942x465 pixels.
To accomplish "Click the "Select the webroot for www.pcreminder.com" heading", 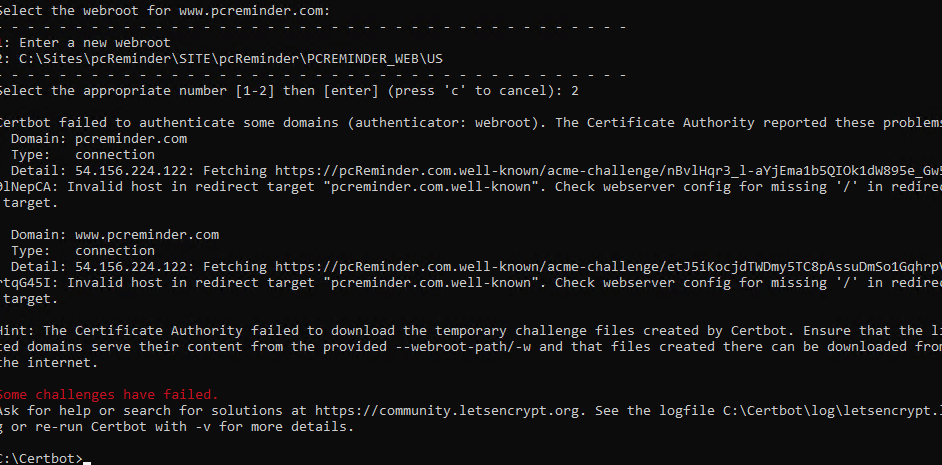I will (x=165, y=11).
